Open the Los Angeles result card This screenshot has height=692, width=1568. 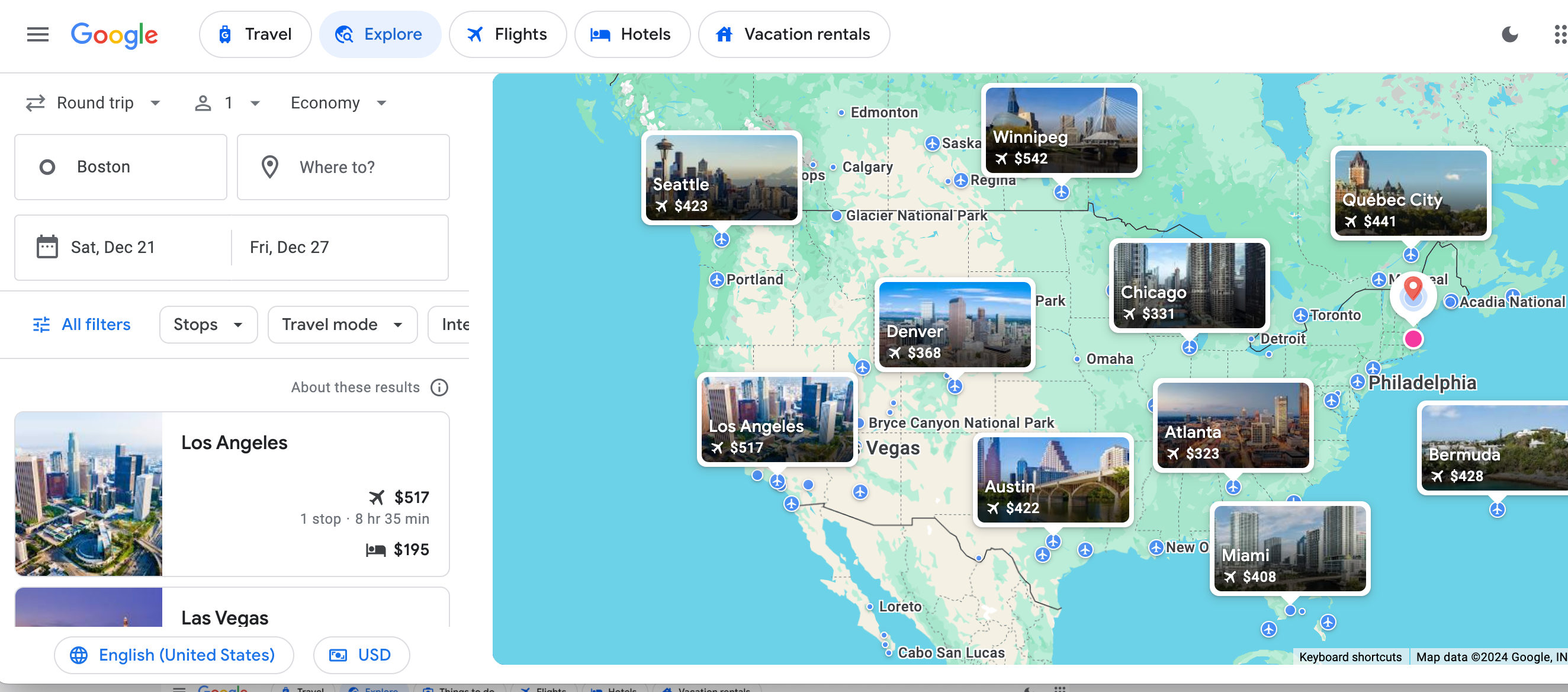click(x=232, y=494)
